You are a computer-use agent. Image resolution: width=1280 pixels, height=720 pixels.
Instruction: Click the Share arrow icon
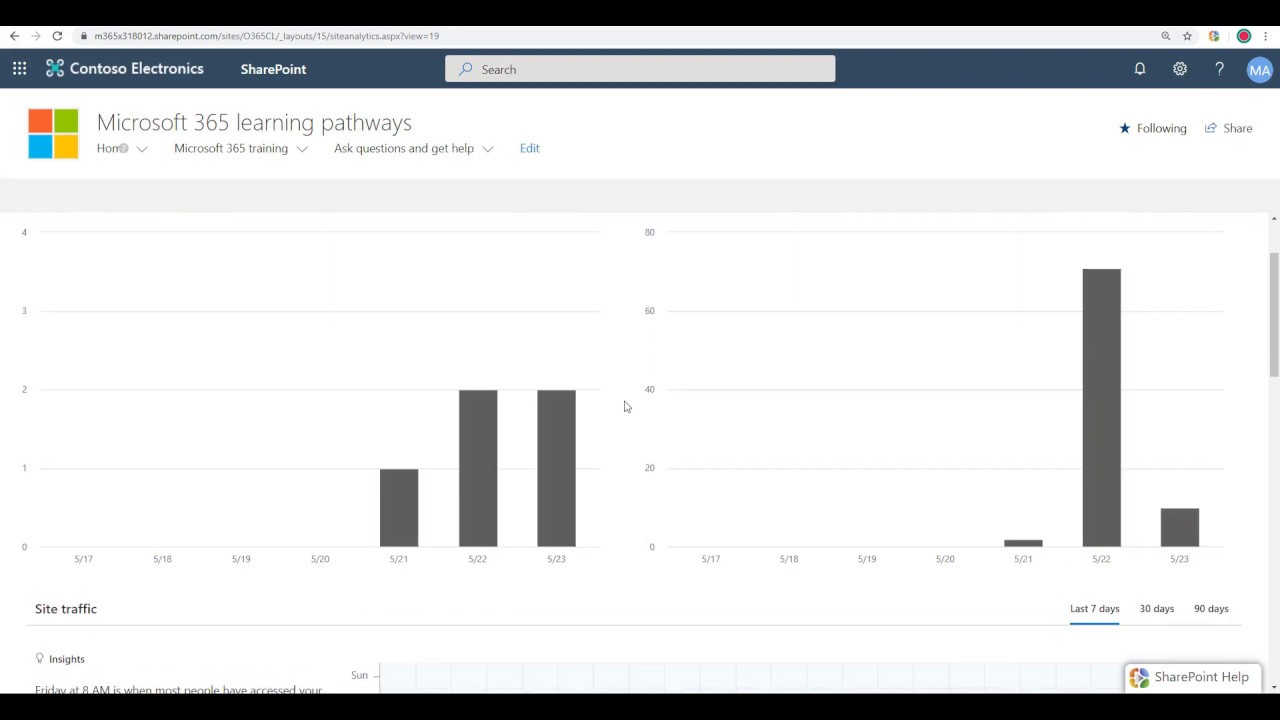tap(1211, 128)
